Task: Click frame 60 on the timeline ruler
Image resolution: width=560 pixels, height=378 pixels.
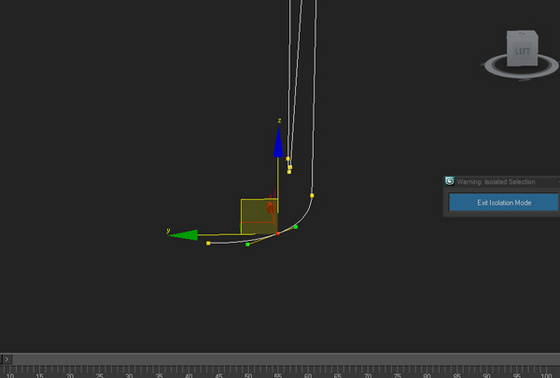Action: 308,375
